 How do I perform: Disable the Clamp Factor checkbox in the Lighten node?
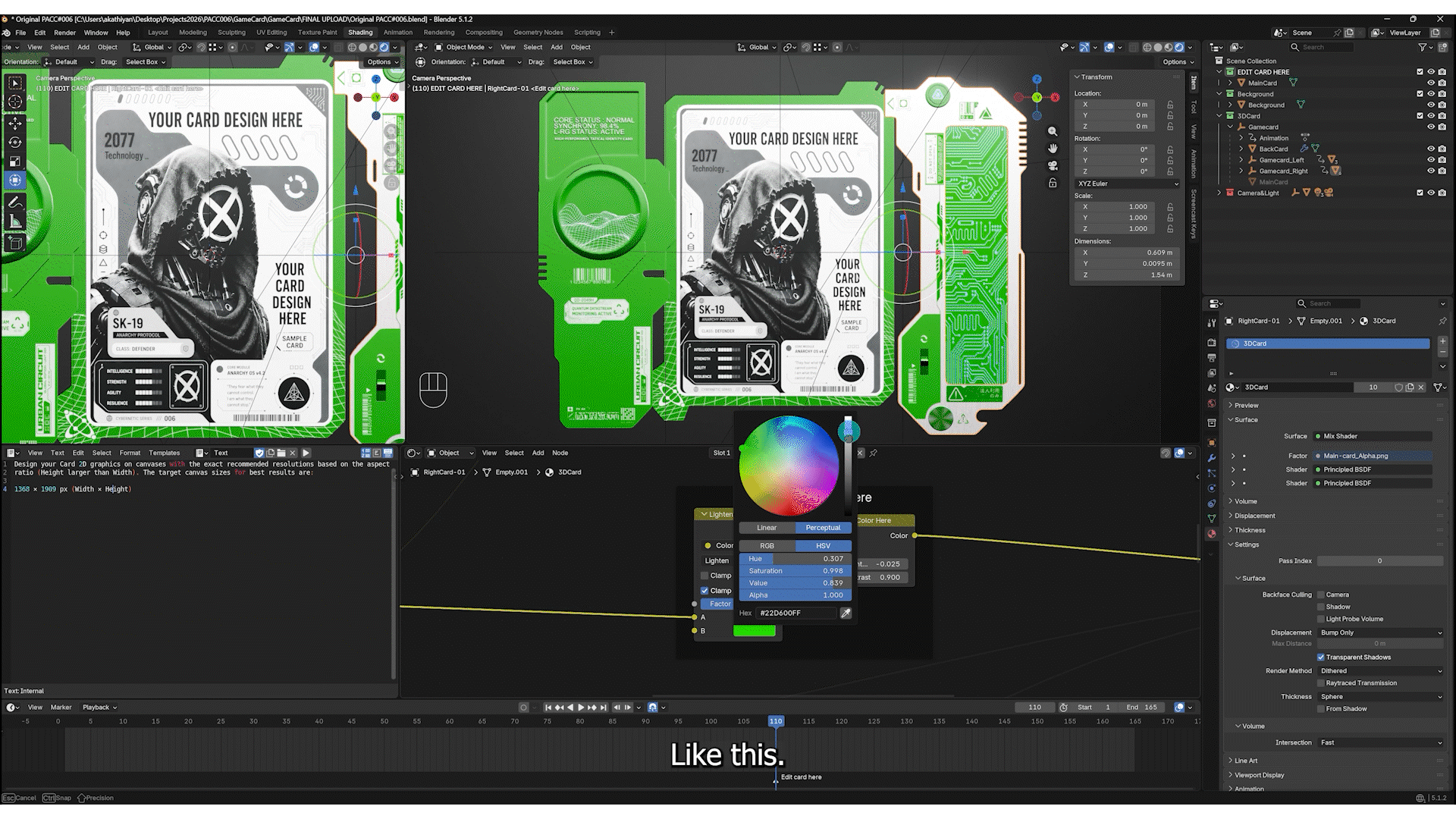(x=704, y=591)
